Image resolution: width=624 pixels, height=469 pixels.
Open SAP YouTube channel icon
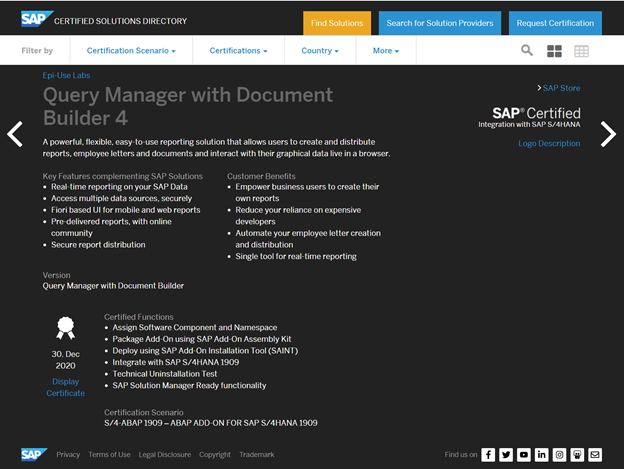pyautogui.click(x=524, y=455)
